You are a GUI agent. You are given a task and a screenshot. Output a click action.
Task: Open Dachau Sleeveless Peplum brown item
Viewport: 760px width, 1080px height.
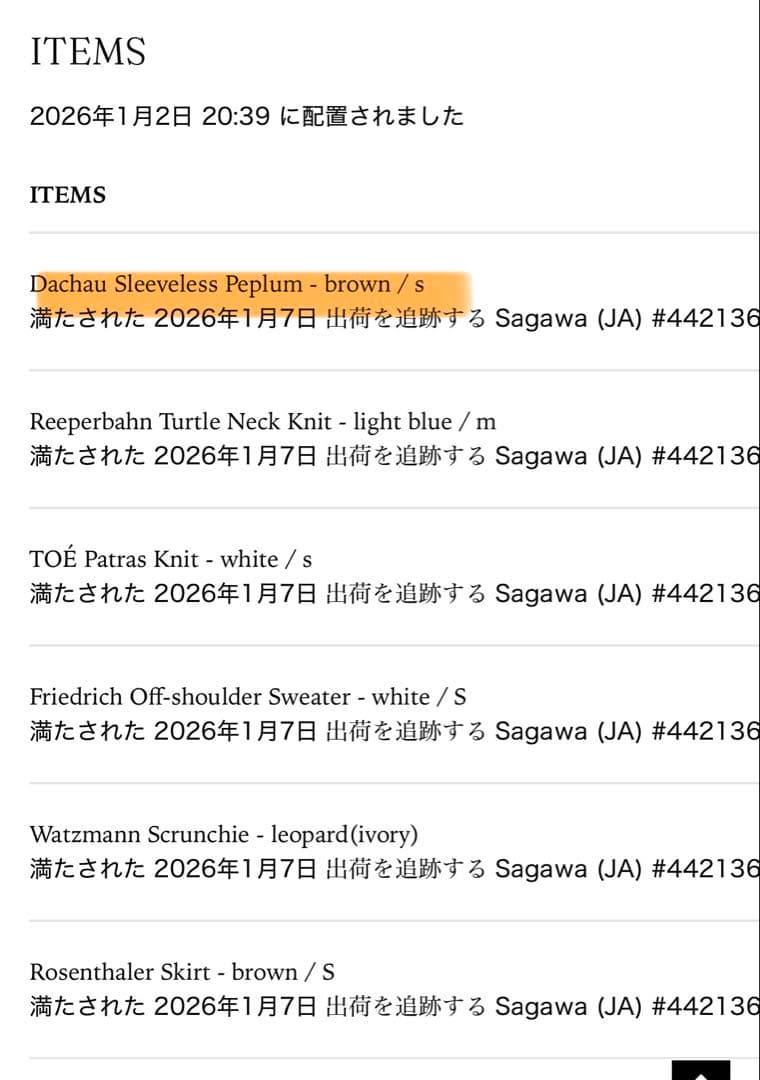(x=227, y=284)
